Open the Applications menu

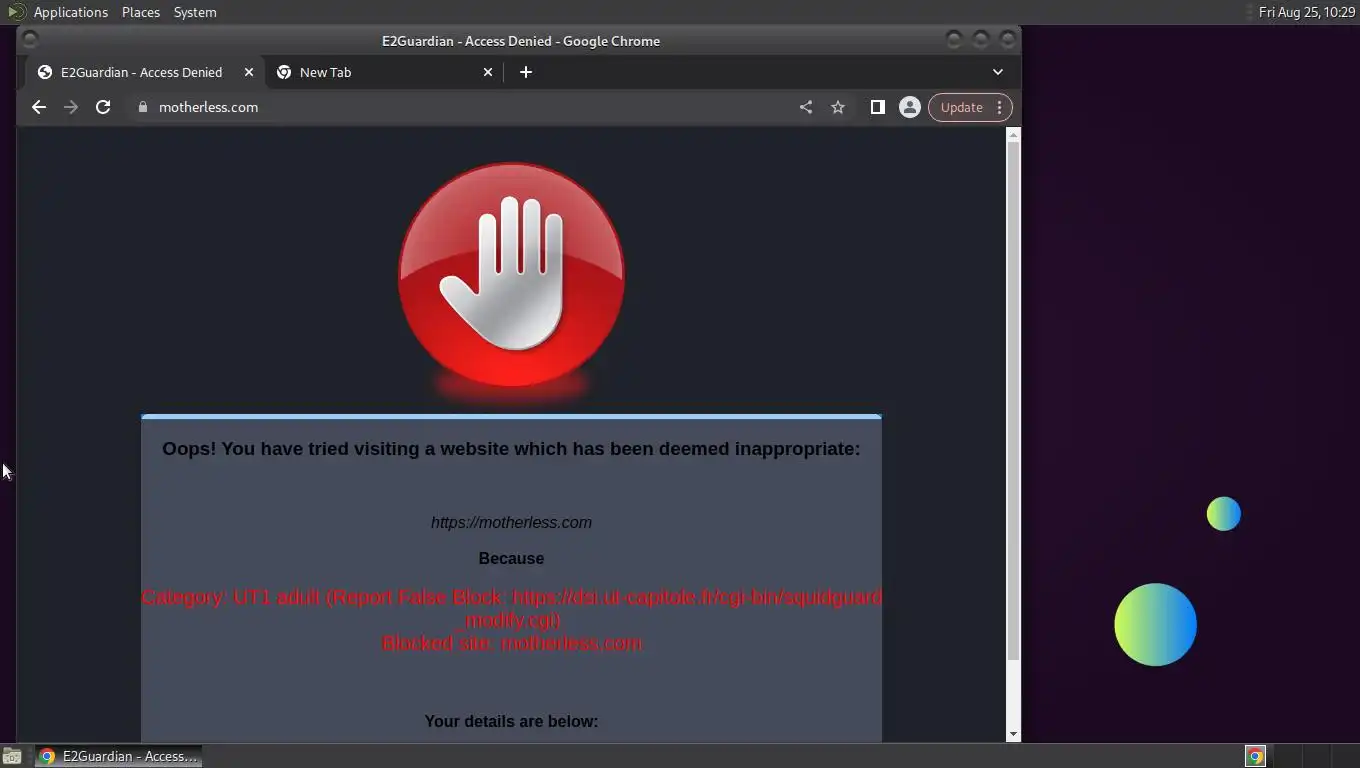(70, 12)
